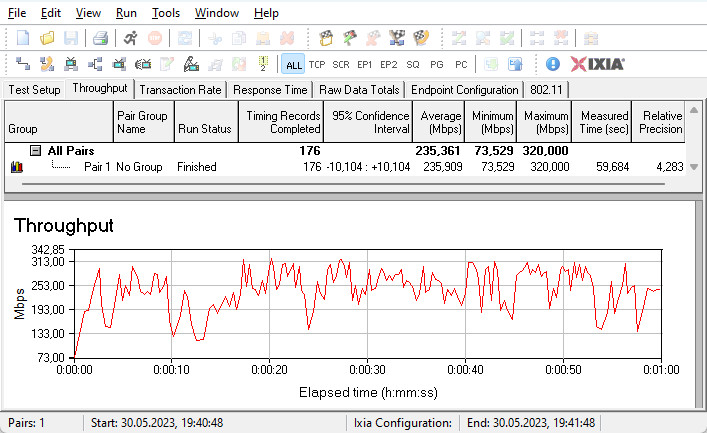Group pairs by EP2 endpoint
707x433 pixels.
(389, 64)
